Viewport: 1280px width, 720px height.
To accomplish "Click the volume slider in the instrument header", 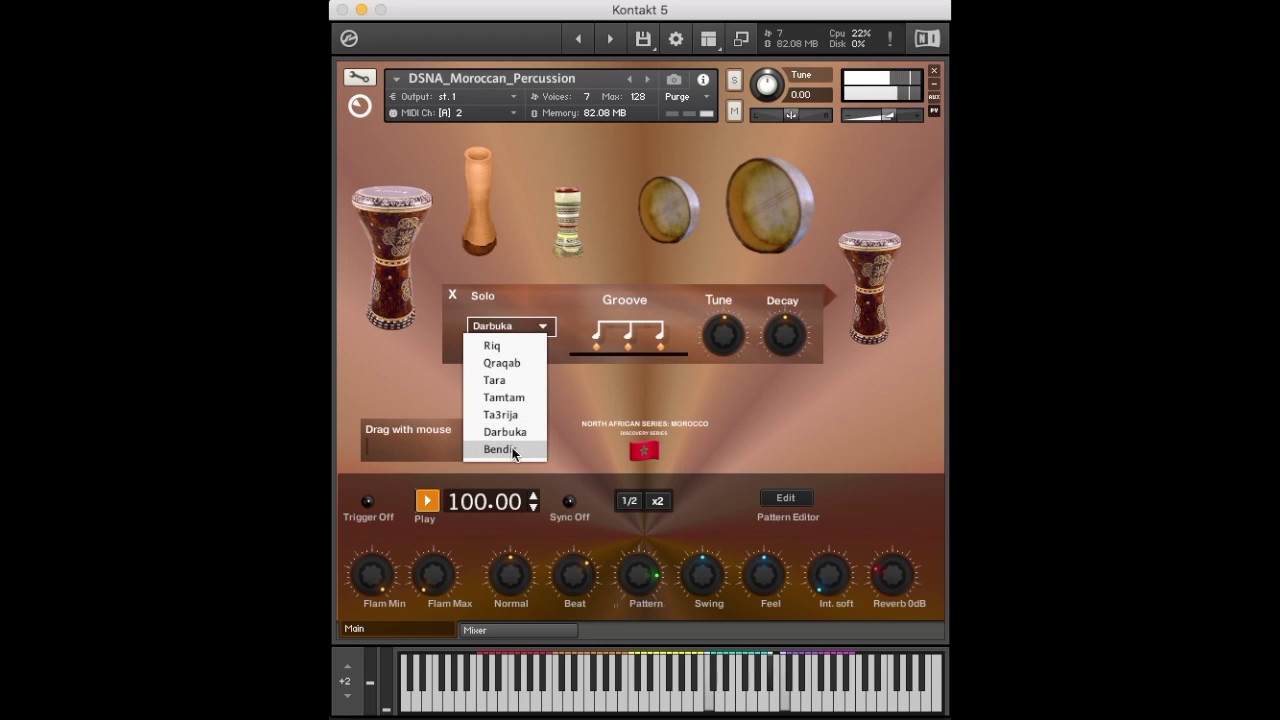I will click(x=881, y=116).
